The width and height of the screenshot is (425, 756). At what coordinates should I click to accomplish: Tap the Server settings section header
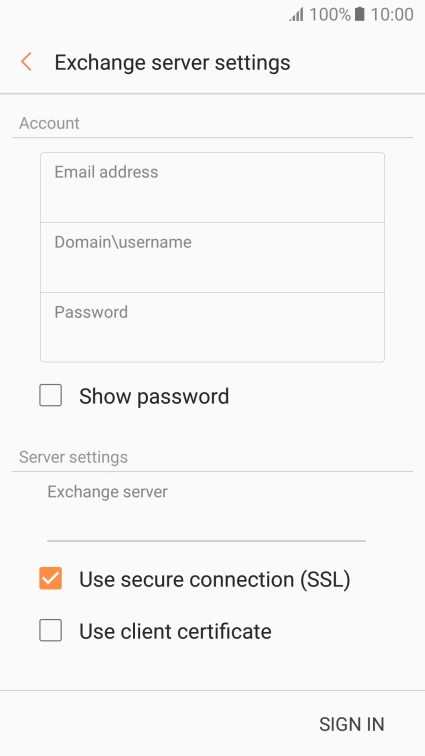click(73, 457)
